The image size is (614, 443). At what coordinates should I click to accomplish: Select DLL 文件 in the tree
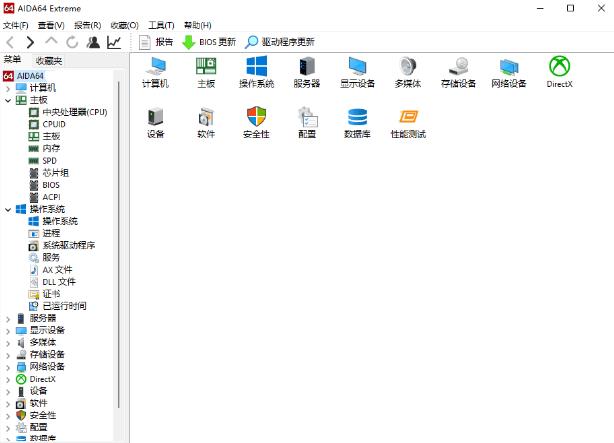point(52,282)
